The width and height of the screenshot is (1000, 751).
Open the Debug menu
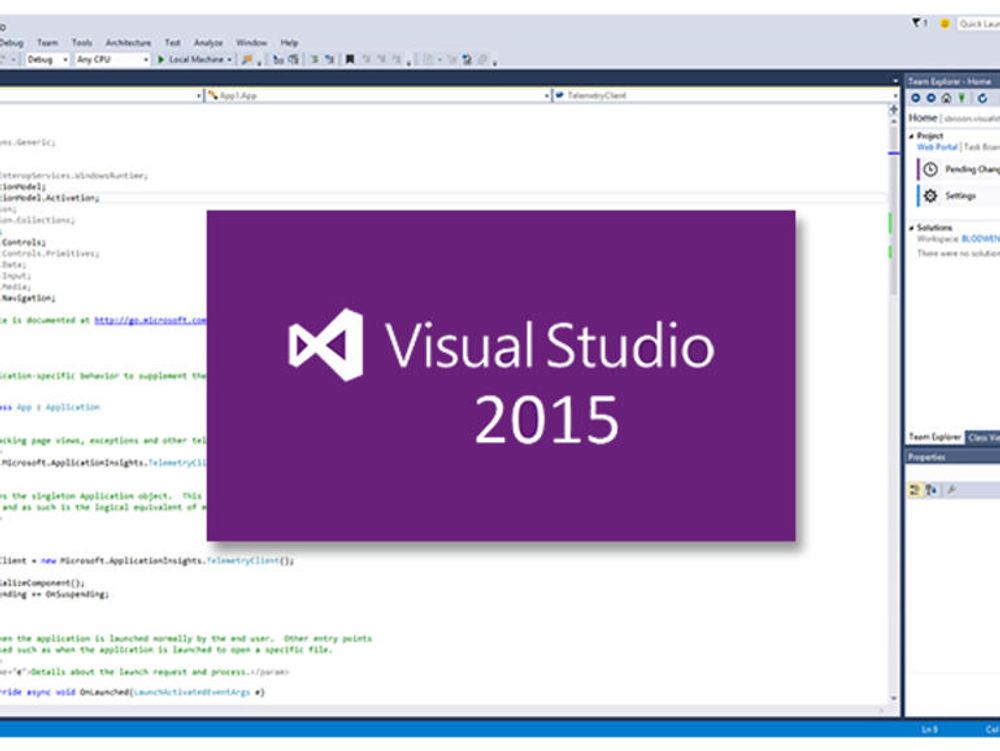click(x=11, y=43)
